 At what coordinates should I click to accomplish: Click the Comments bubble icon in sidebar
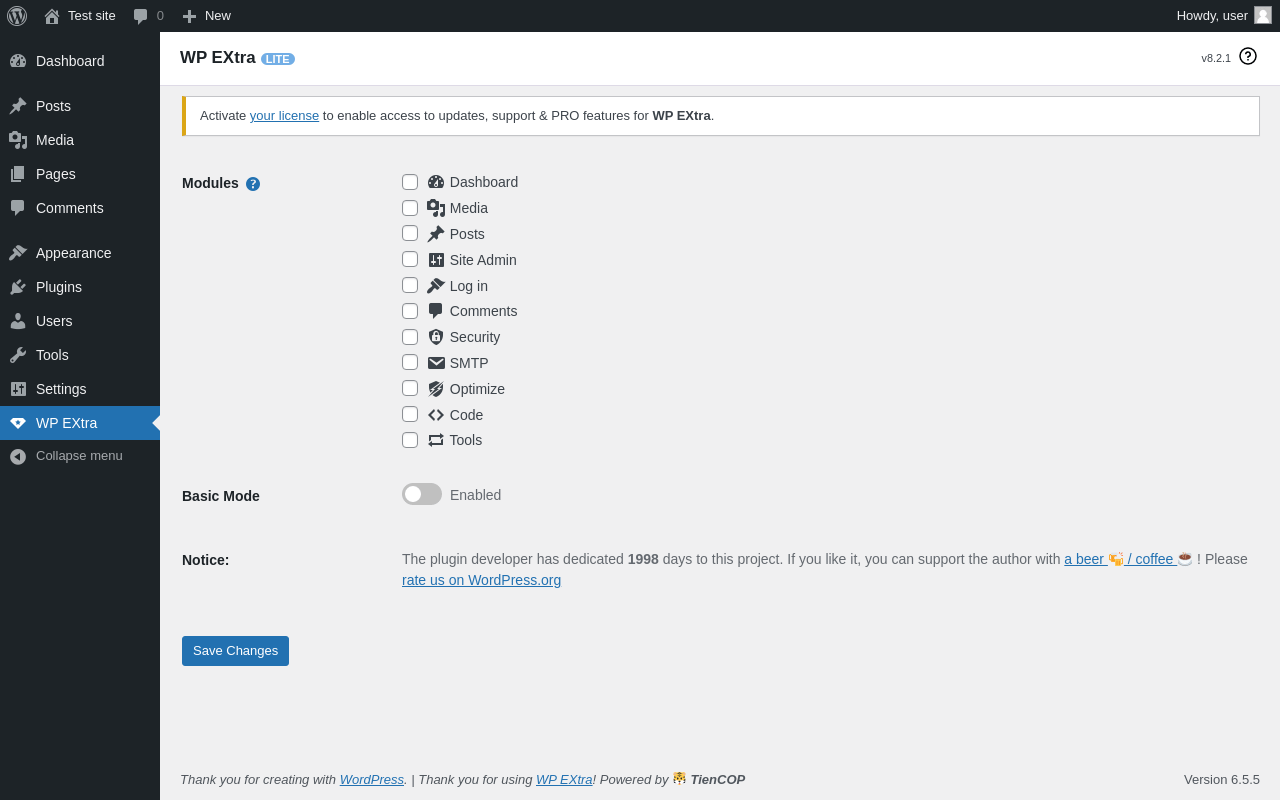click(18, 208)
